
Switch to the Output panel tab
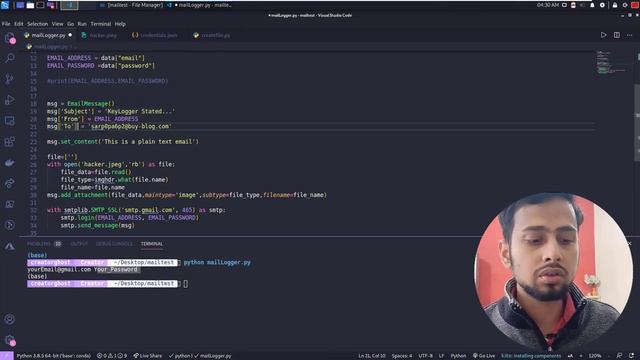click(79, 244)
